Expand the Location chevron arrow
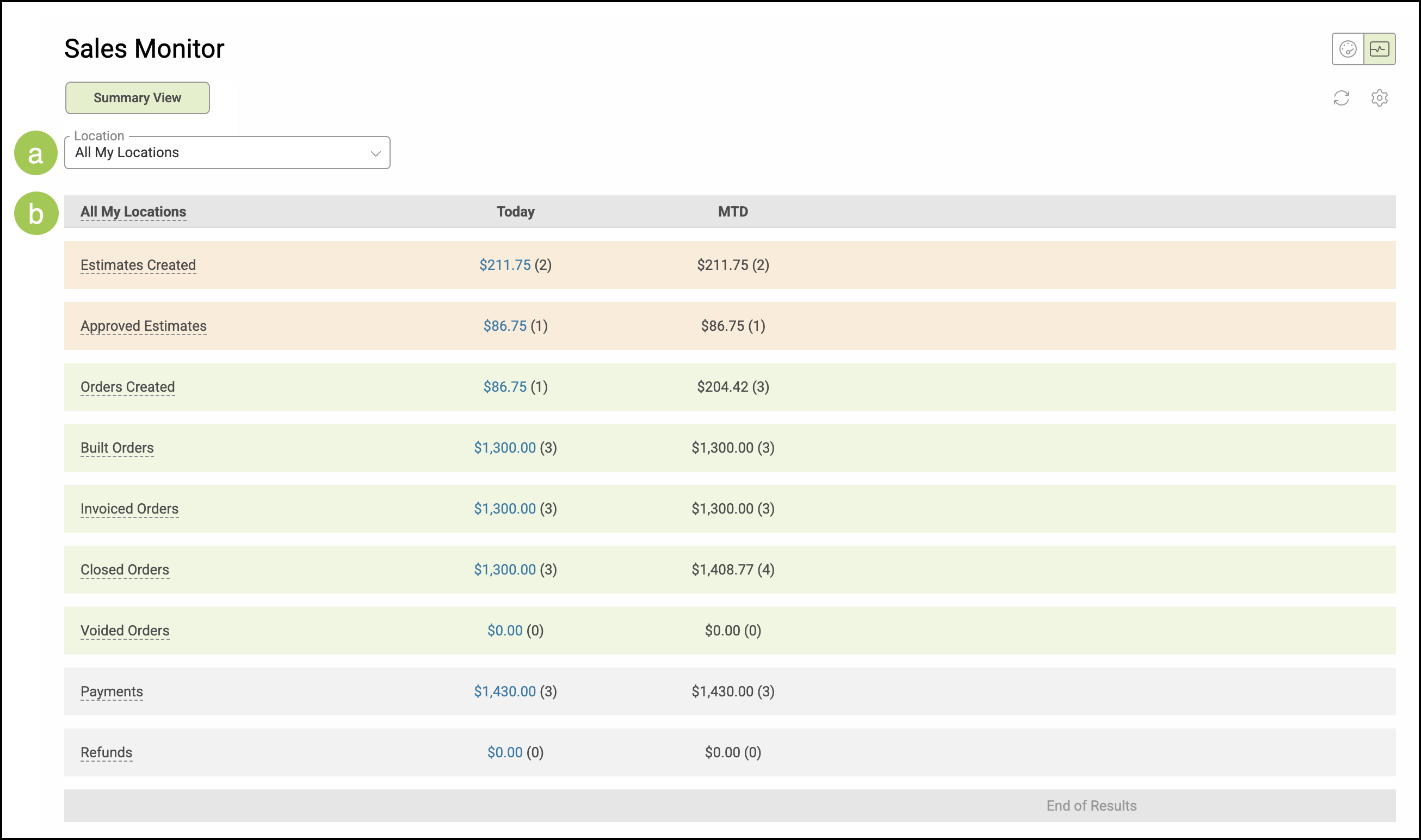Image resolution: width=1421 pixels, height=840 pixels. (375, 153)
